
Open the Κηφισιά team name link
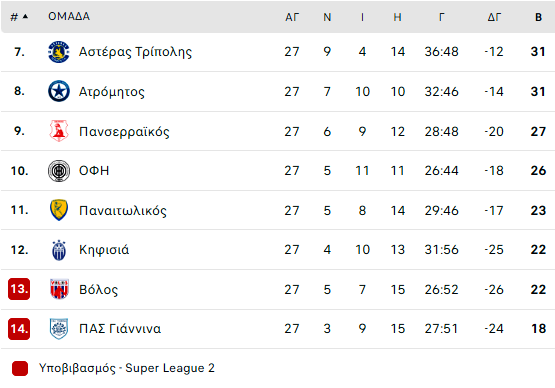tap(104, 250)
